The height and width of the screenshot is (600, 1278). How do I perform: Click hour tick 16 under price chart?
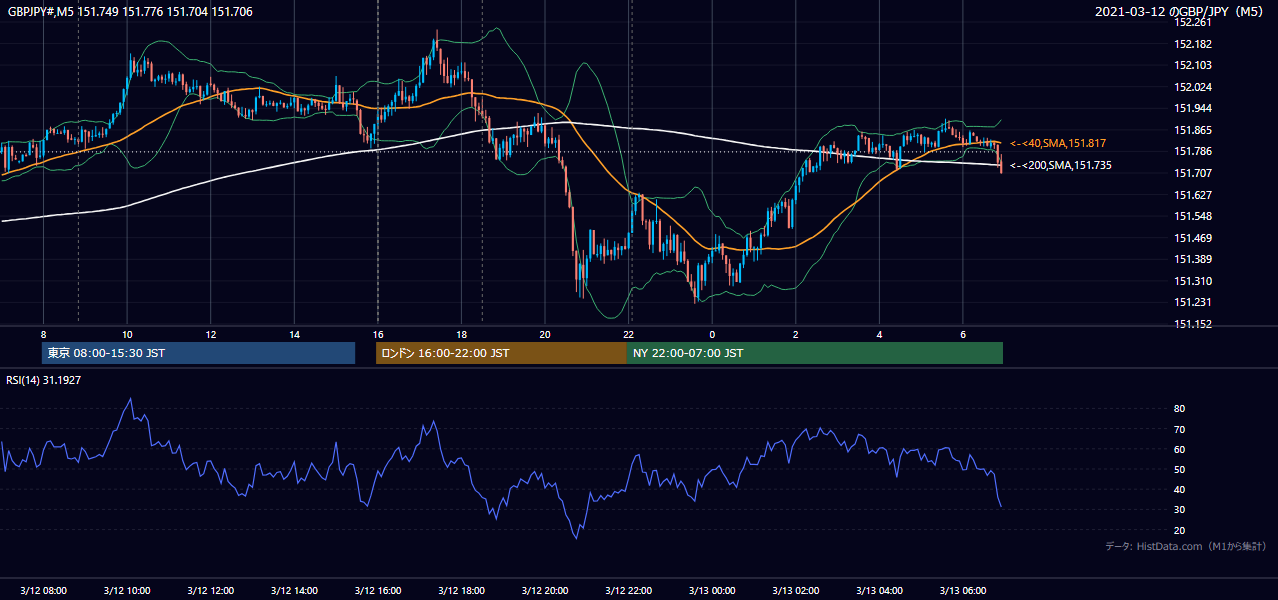[377, 333]
